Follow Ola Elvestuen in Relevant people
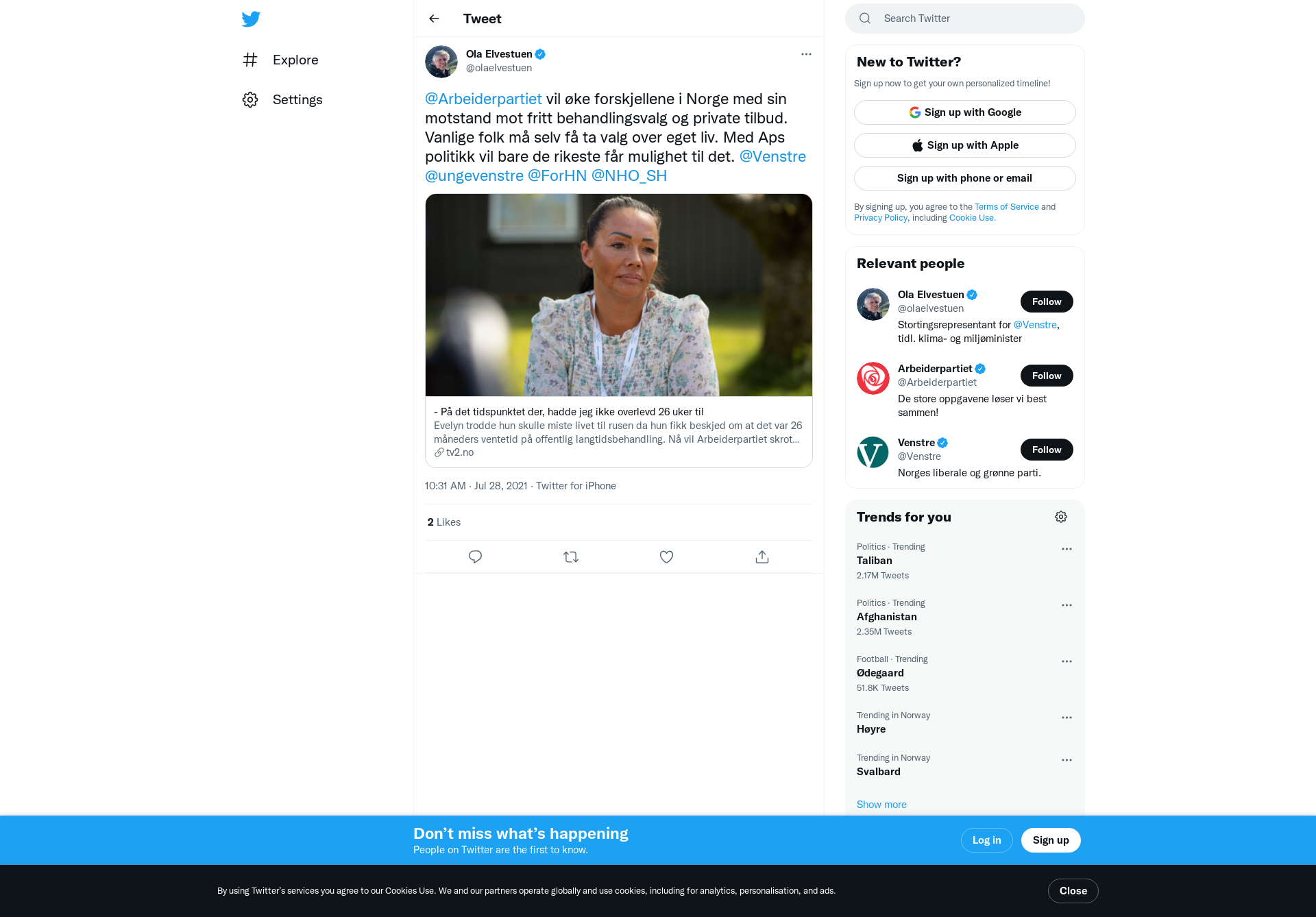 (1047, 302)
